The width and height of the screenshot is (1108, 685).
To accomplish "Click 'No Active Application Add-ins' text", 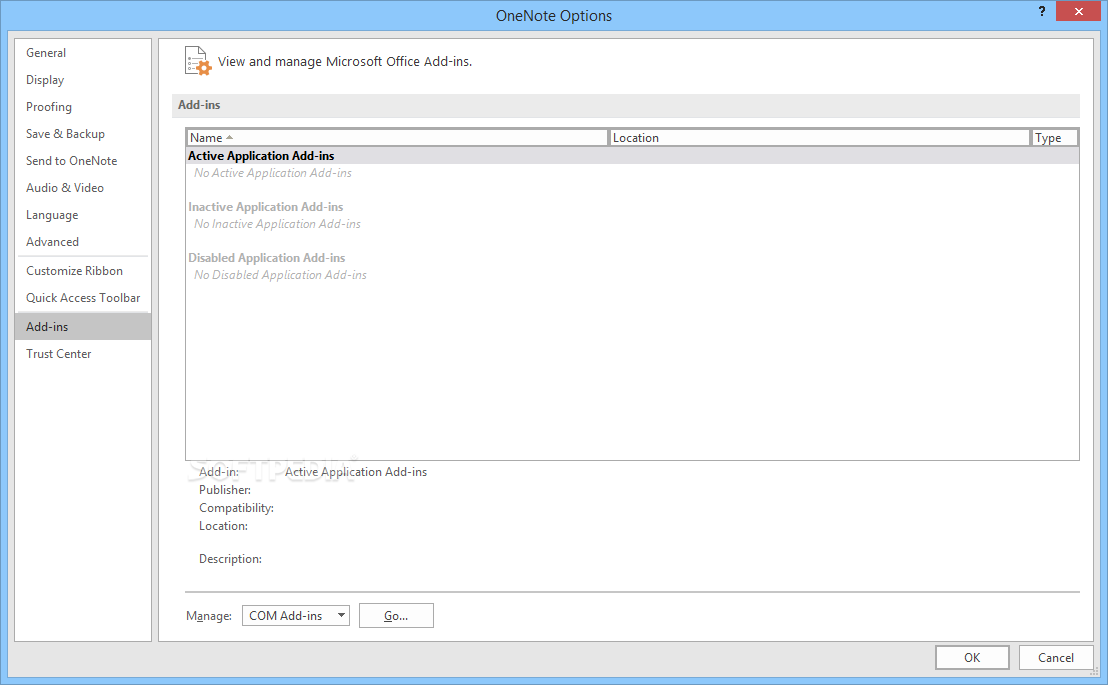I will [x=273, y=173].
